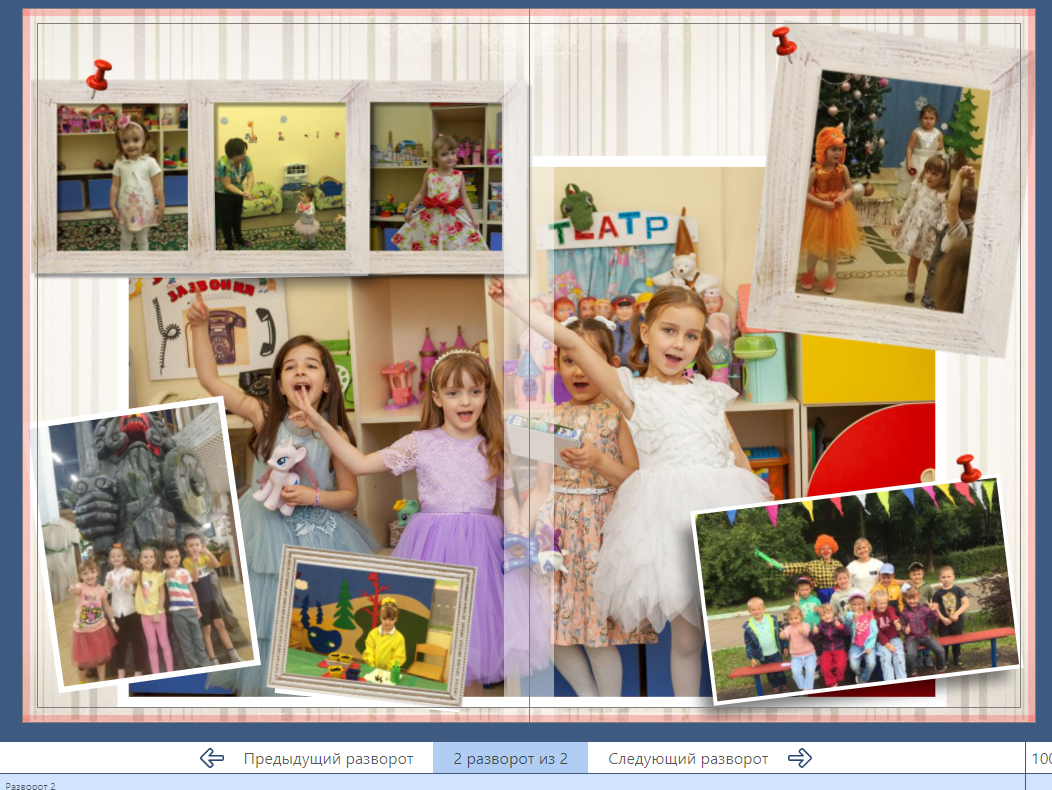Click the '2 разворот из 2' indicator
Viewport: 1052px width, 790px height.
[x=510, y=759]
